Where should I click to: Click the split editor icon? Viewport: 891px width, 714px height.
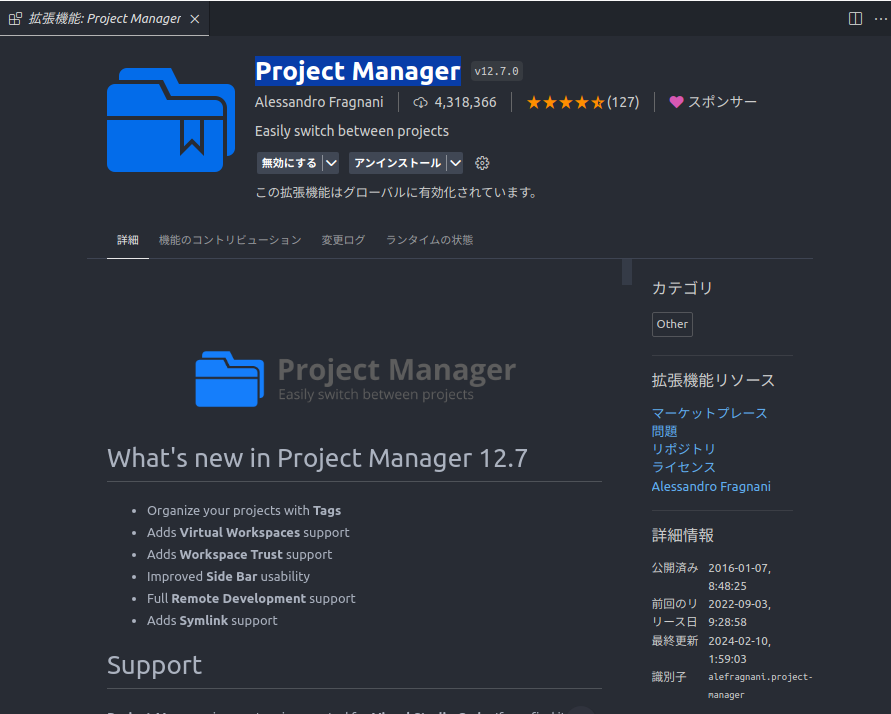[x=855, y=19]
